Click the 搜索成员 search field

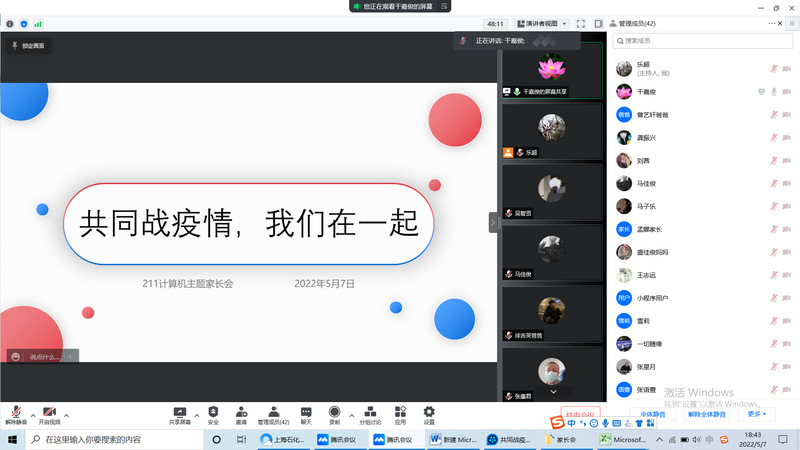700,41
